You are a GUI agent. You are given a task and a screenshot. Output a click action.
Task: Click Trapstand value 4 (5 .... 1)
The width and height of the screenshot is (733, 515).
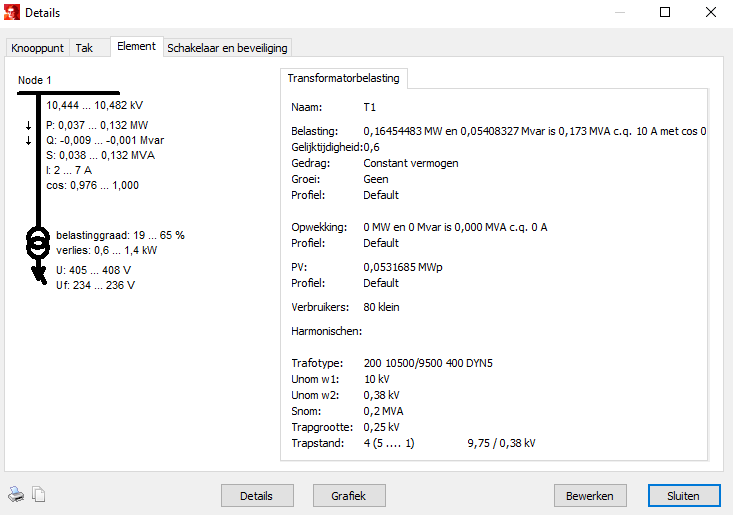[389, 443]
